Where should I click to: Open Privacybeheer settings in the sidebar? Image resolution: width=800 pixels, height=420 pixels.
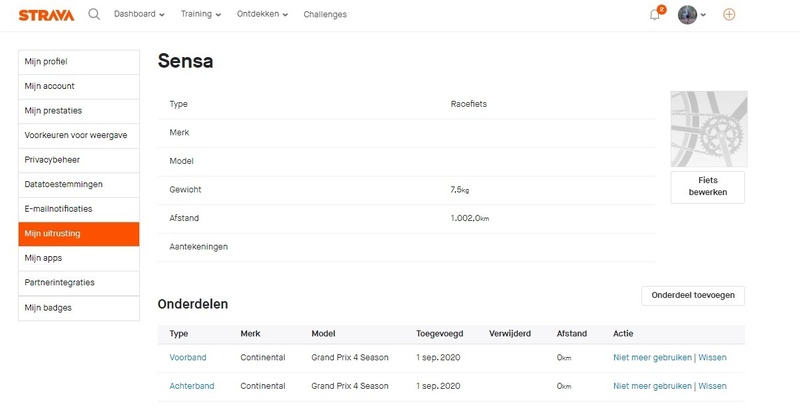pos(79,160)
